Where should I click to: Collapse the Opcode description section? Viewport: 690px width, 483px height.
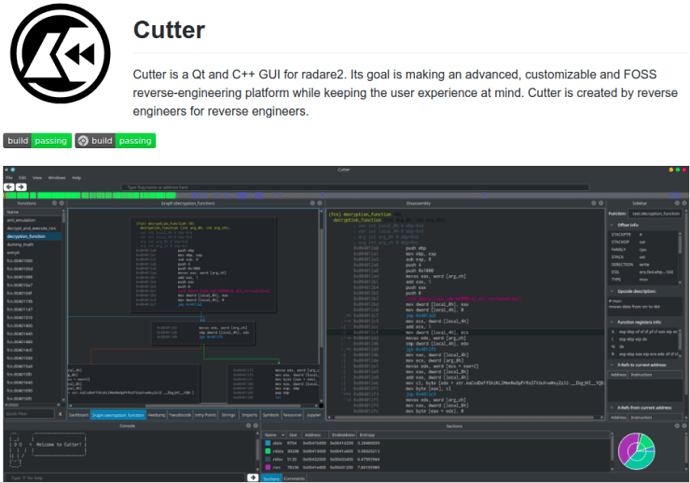pyautogui.click(x=612, y=291)
